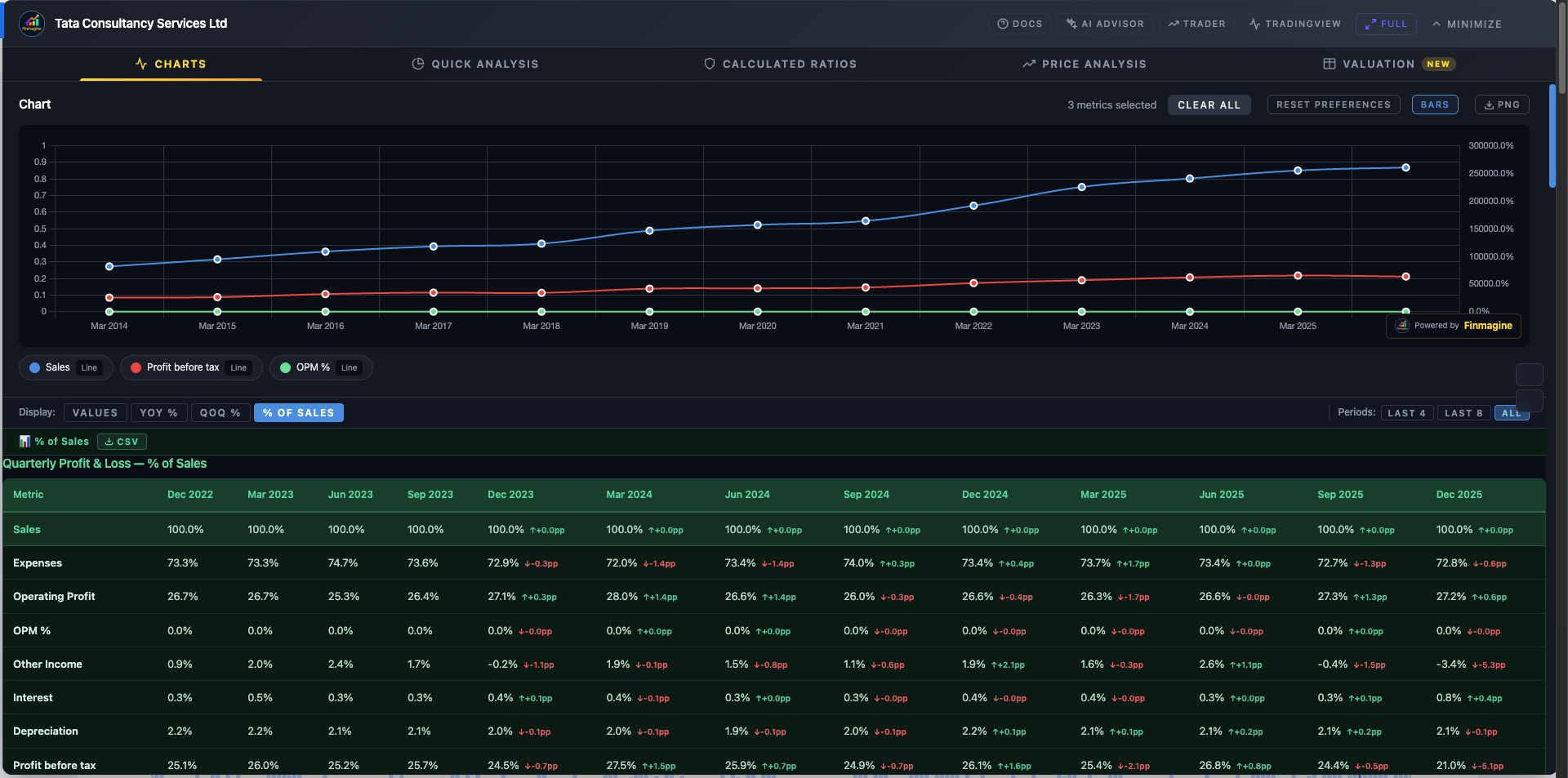This screenshot has height=778, width=1568.
Task: Switch display to YoY %
Action: click(x=158, y=412)
